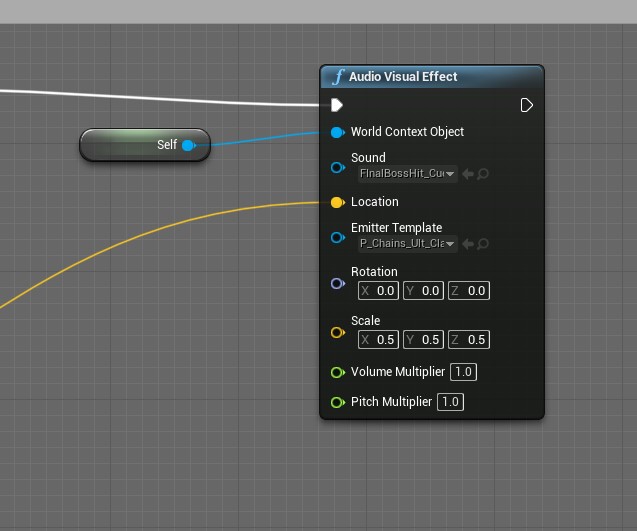Click the input execution pin on Audio Visual Effect
The width and height of the screenshot is (637, 531).
tap(337, 105)
